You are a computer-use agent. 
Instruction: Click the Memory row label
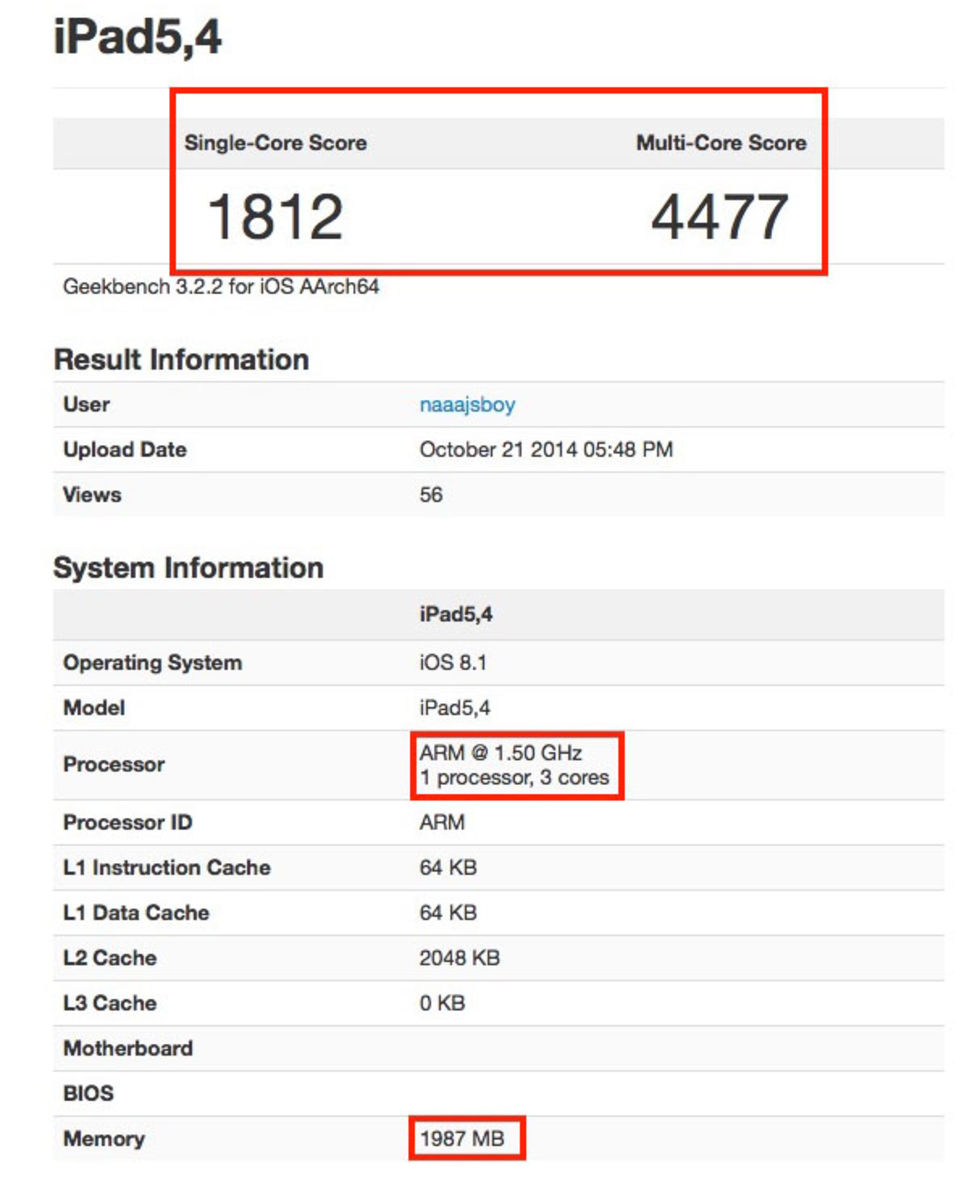point(104,1139)
